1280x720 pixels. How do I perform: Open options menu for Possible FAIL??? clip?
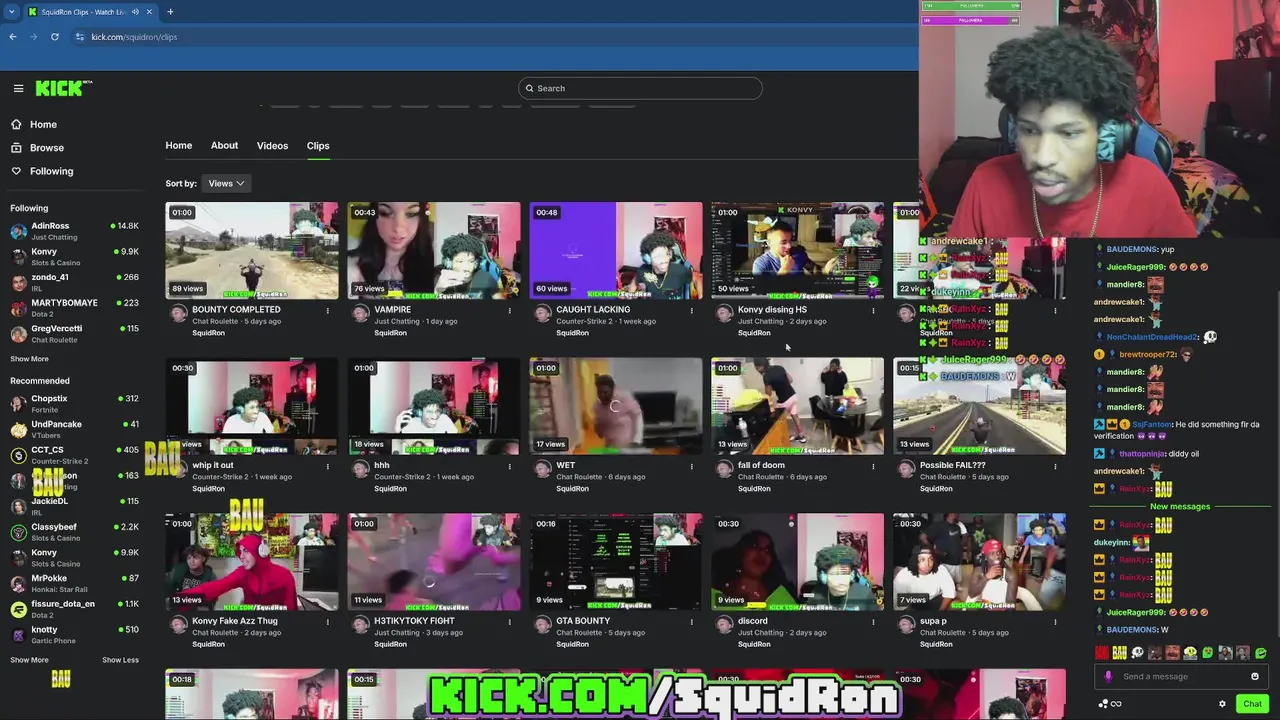pos(1055,466)
